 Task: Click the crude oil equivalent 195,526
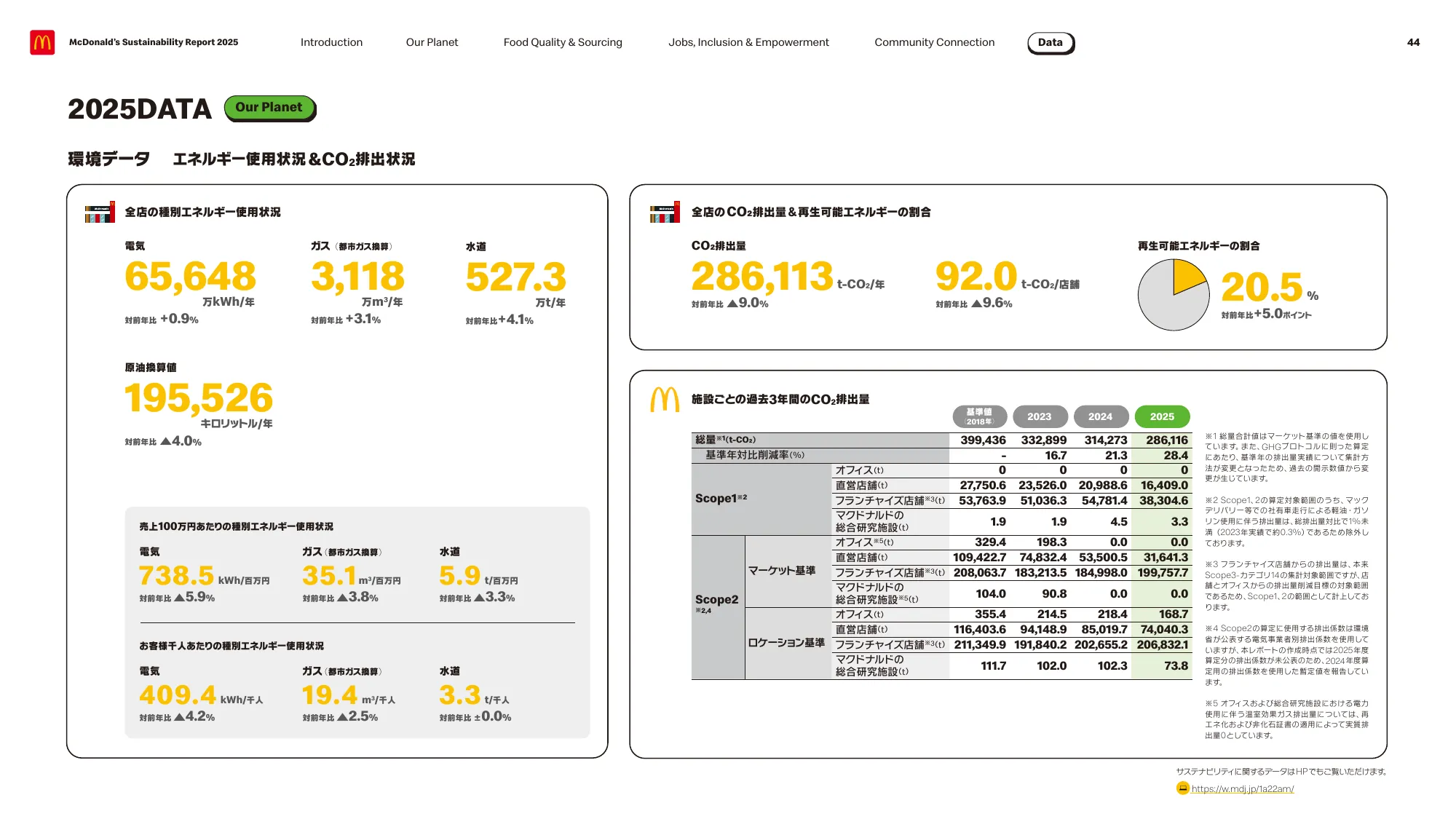coord(198,398)
